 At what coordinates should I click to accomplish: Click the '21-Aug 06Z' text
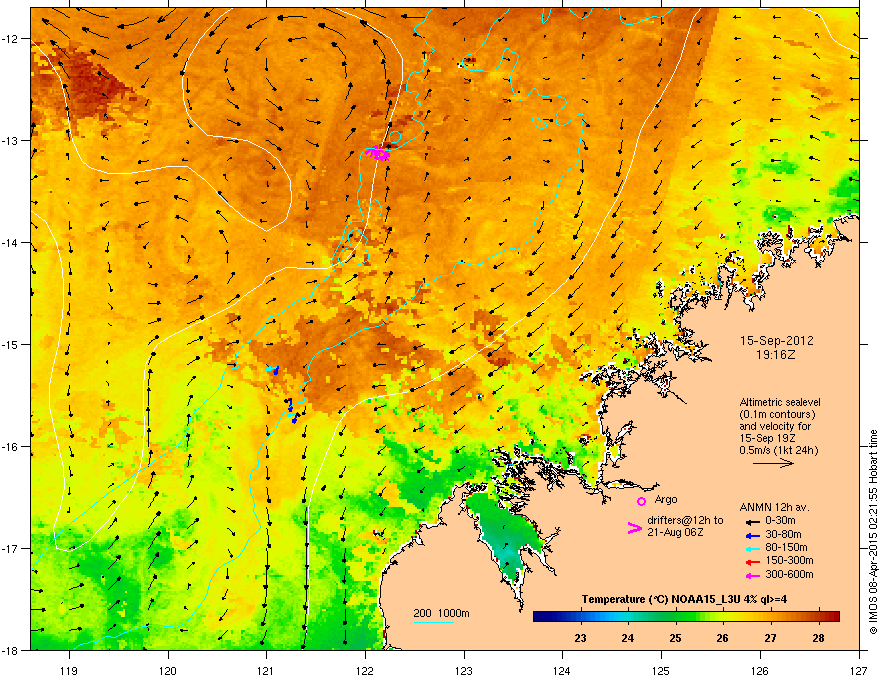[675, 532]
